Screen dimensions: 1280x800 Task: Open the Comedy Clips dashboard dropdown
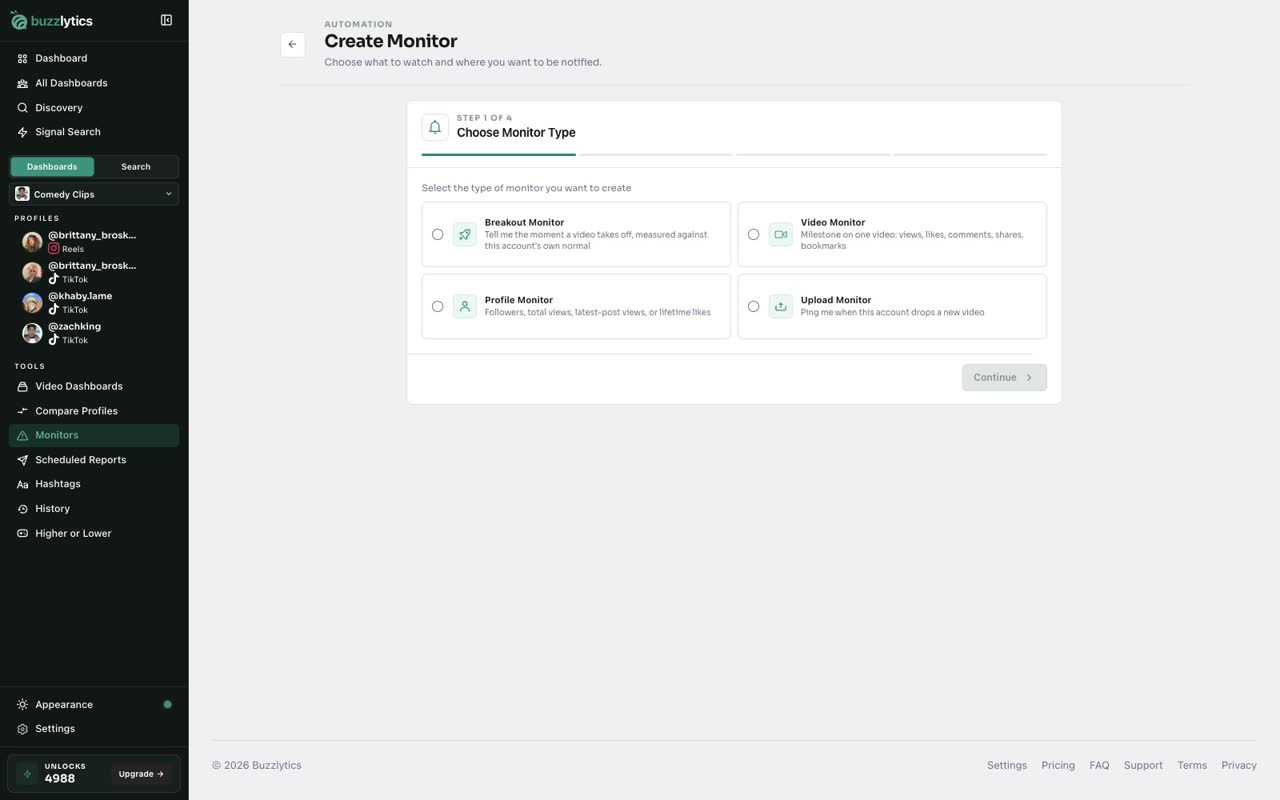[94, 194]
